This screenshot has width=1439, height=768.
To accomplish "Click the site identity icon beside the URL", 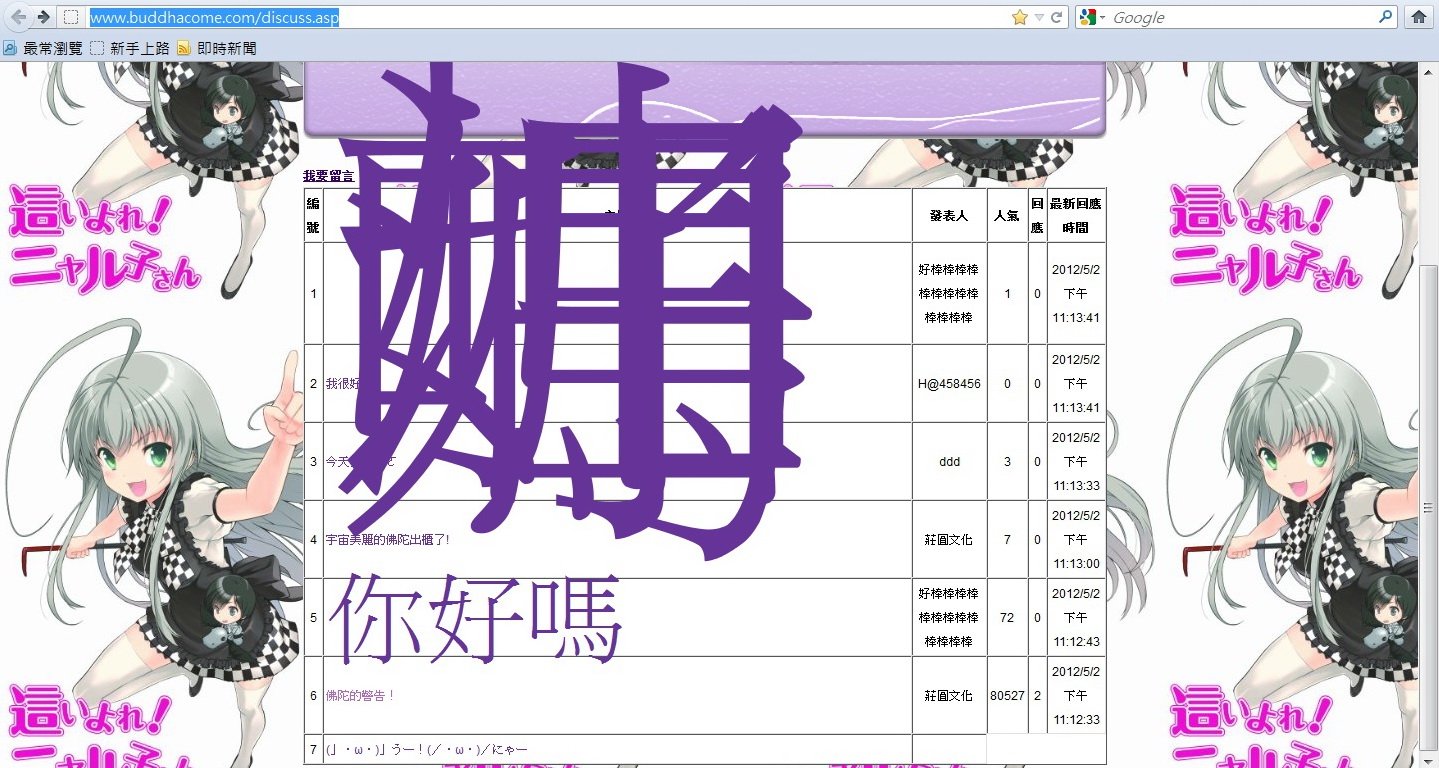I will (71, 17).
